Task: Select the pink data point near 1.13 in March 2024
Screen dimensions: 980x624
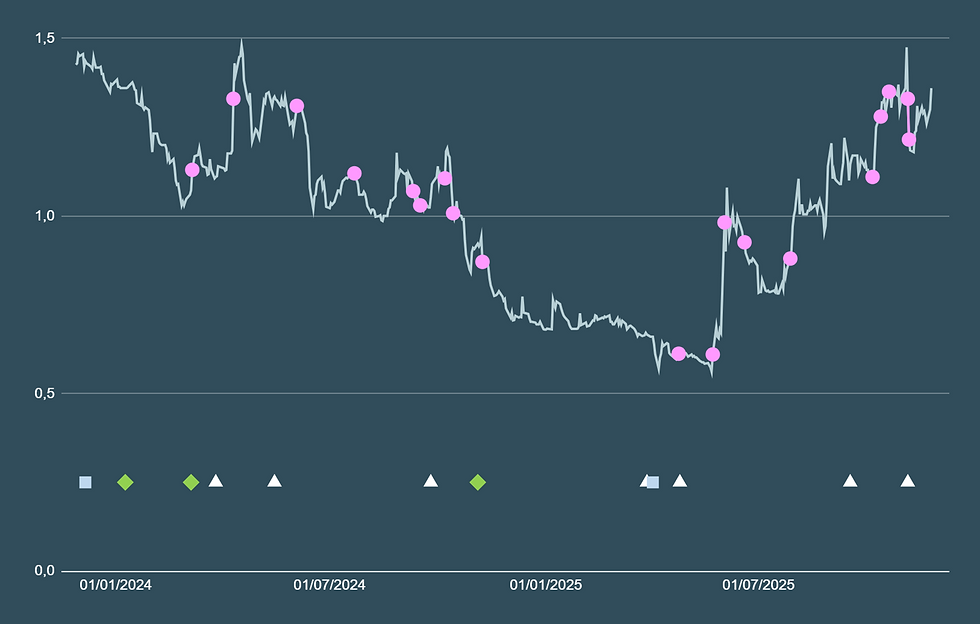Action: coord(192,170)
